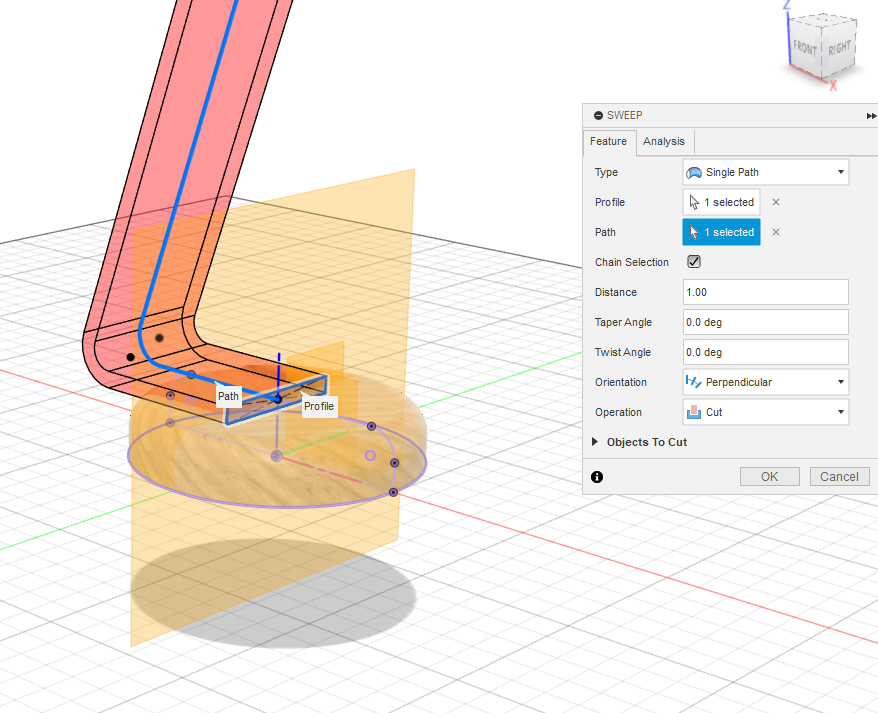Select the Feature tab

pyautogui.click(x=609, y=142)
